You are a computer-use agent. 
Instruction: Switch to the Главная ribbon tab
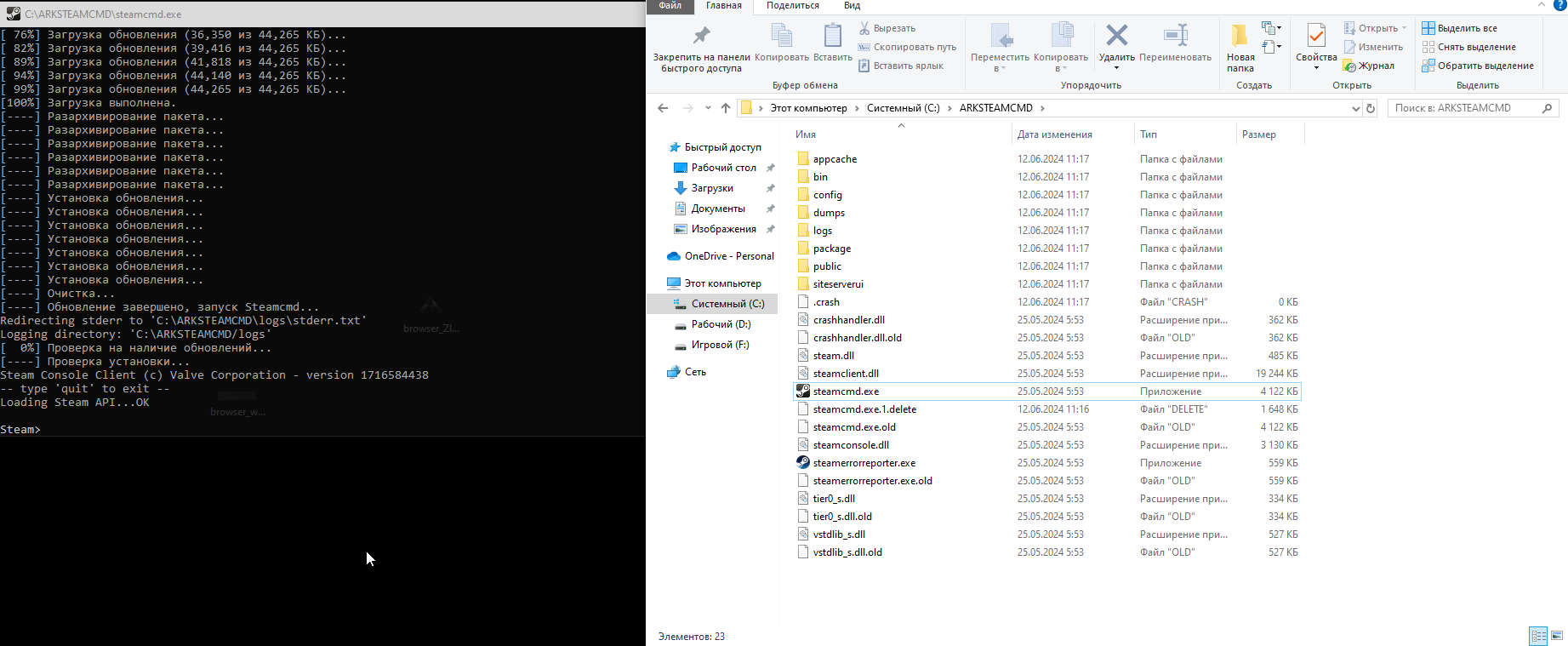(724, 5)
